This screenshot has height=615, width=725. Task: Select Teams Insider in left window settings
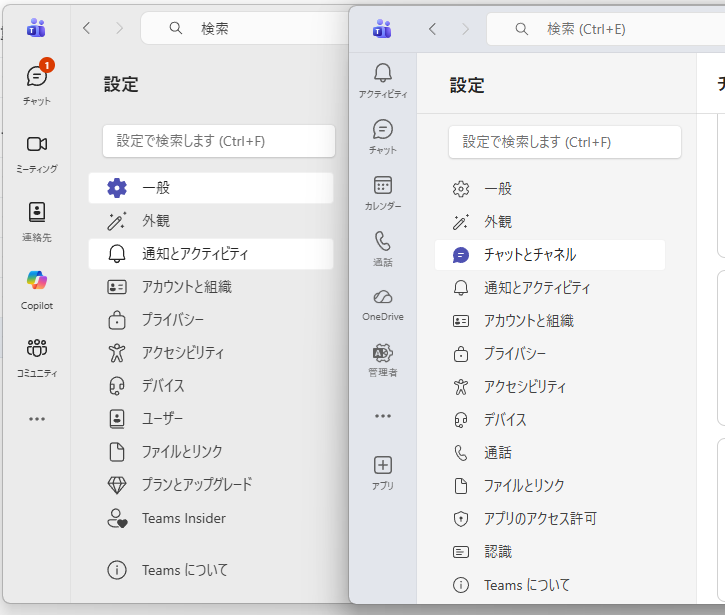[211, 518]
